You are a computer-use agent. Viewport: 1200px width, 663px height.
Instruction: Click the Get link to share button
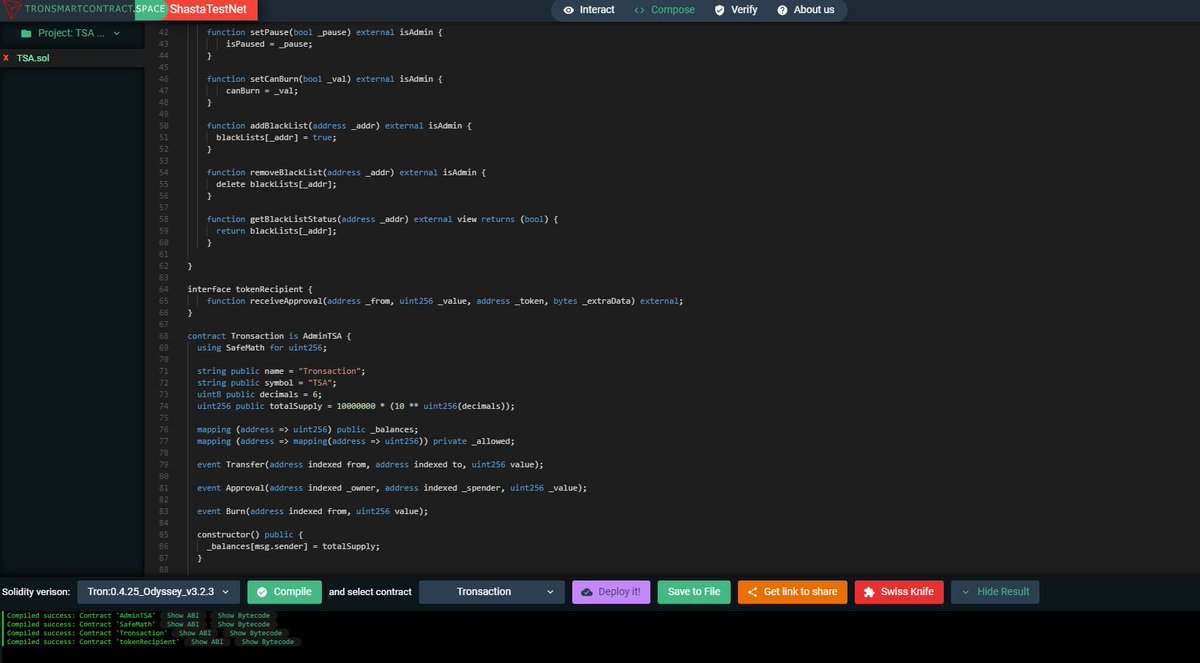pos(792,592)
